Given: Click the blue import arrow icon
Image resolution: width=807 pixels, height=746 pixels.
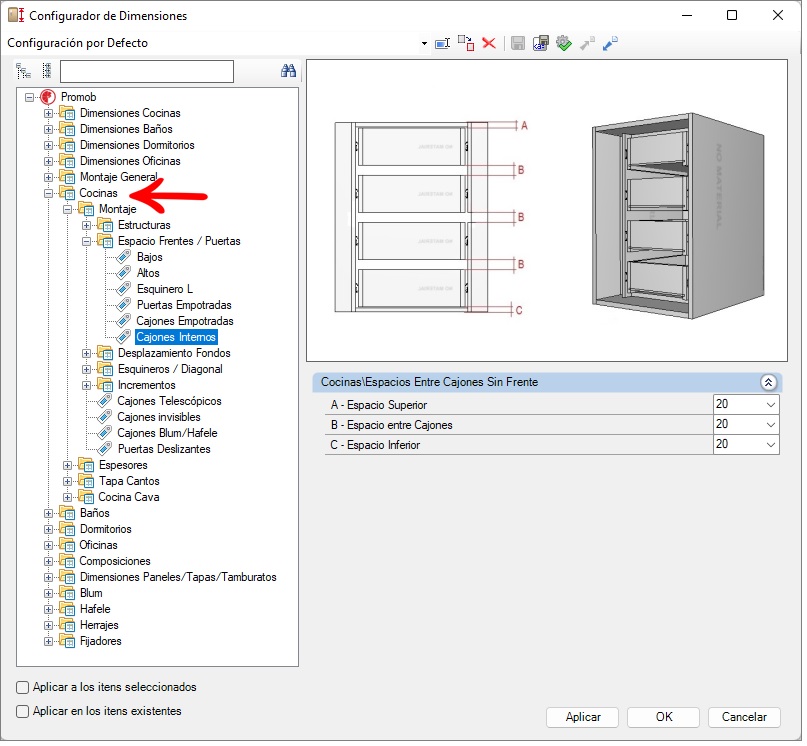Looking at the screenshot, I should pos(610,43).
